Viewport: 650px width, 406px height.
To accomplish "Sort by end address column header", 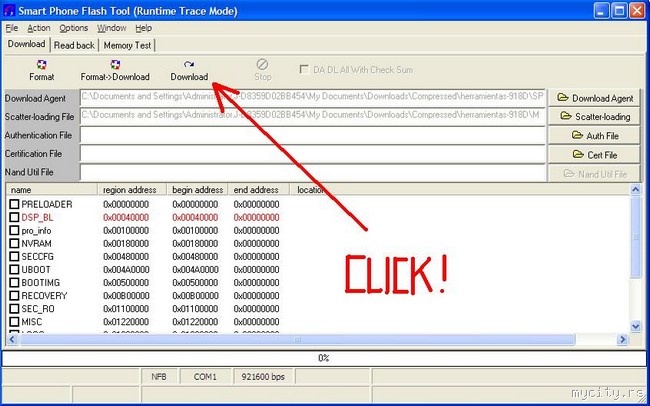I will pyautogui.click(x=259, y=190).
